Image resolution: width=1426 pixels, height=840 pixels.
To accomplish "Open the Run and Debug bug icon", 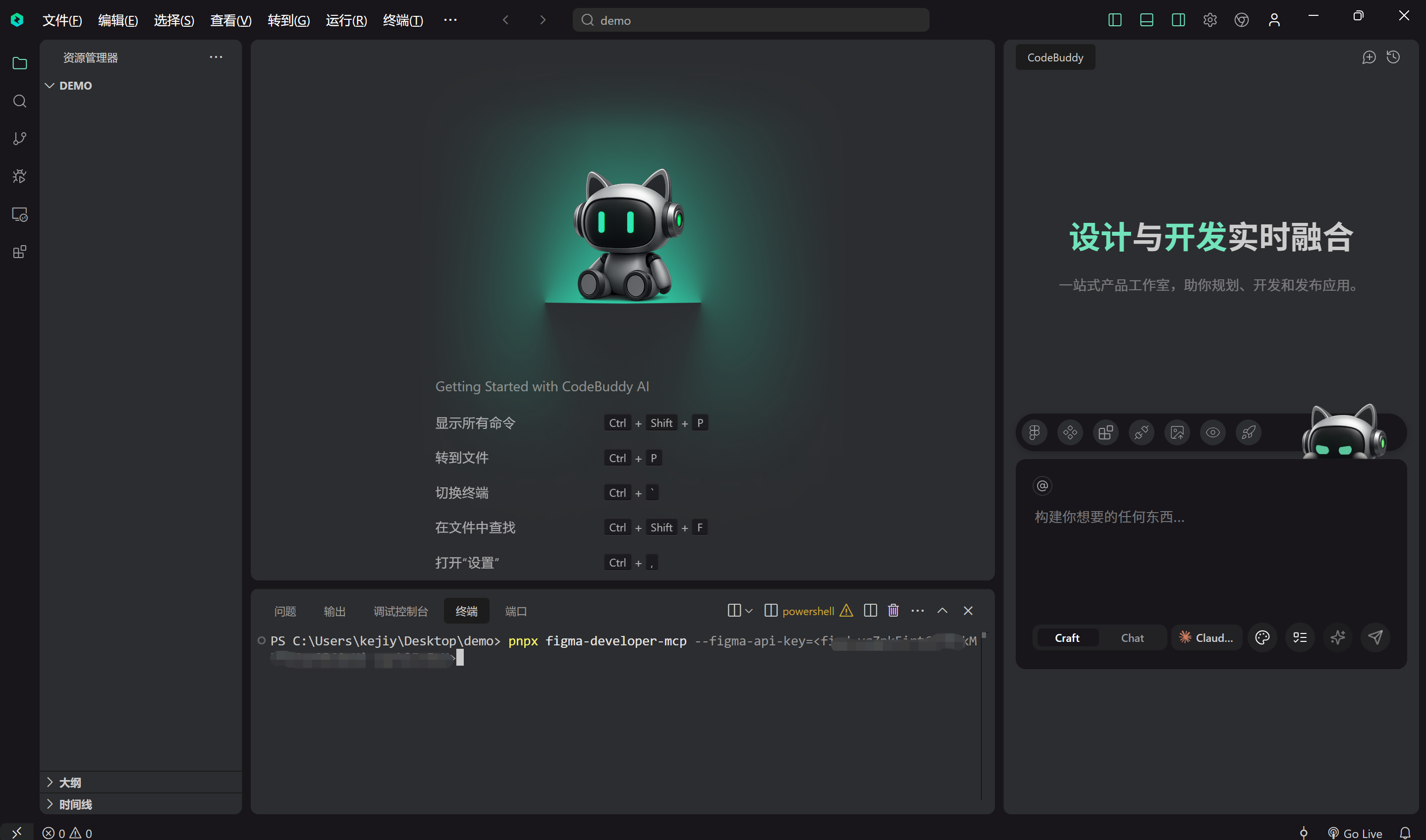I will (x=20, y=177).
